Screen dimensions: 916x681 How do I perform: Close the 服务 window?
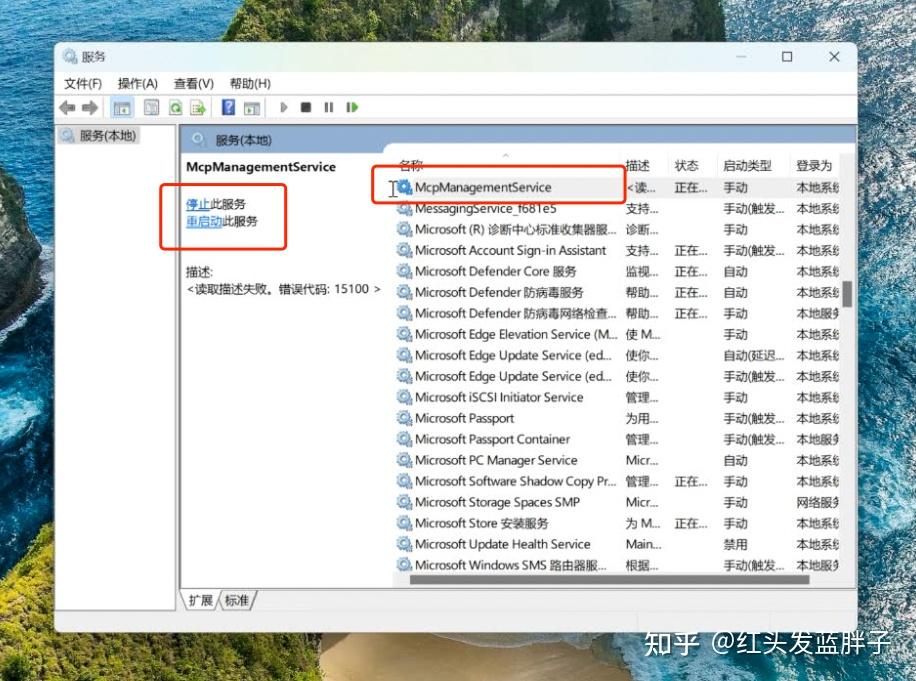[x=834, y=57]
